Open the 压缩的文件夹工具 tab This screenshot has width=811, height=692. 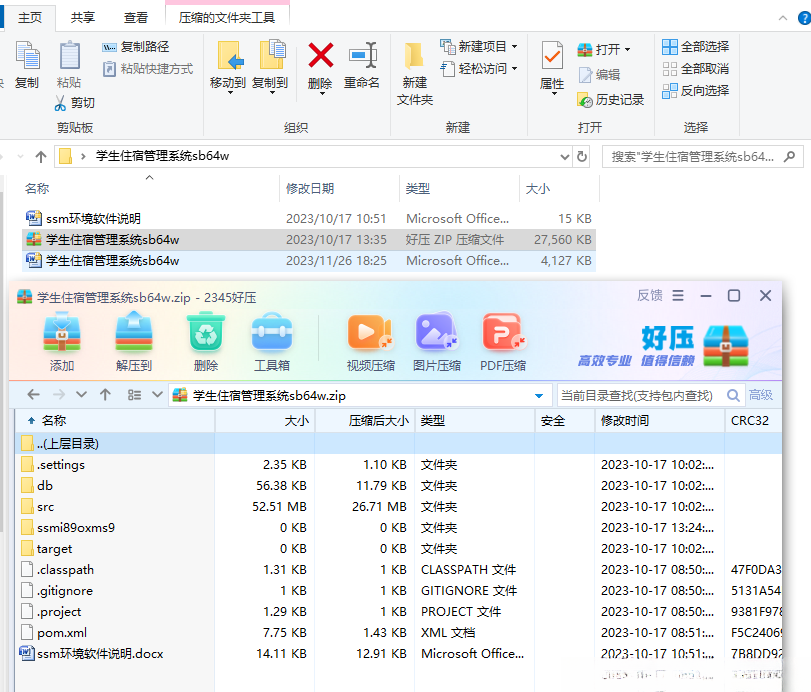[x=227, y=18]
